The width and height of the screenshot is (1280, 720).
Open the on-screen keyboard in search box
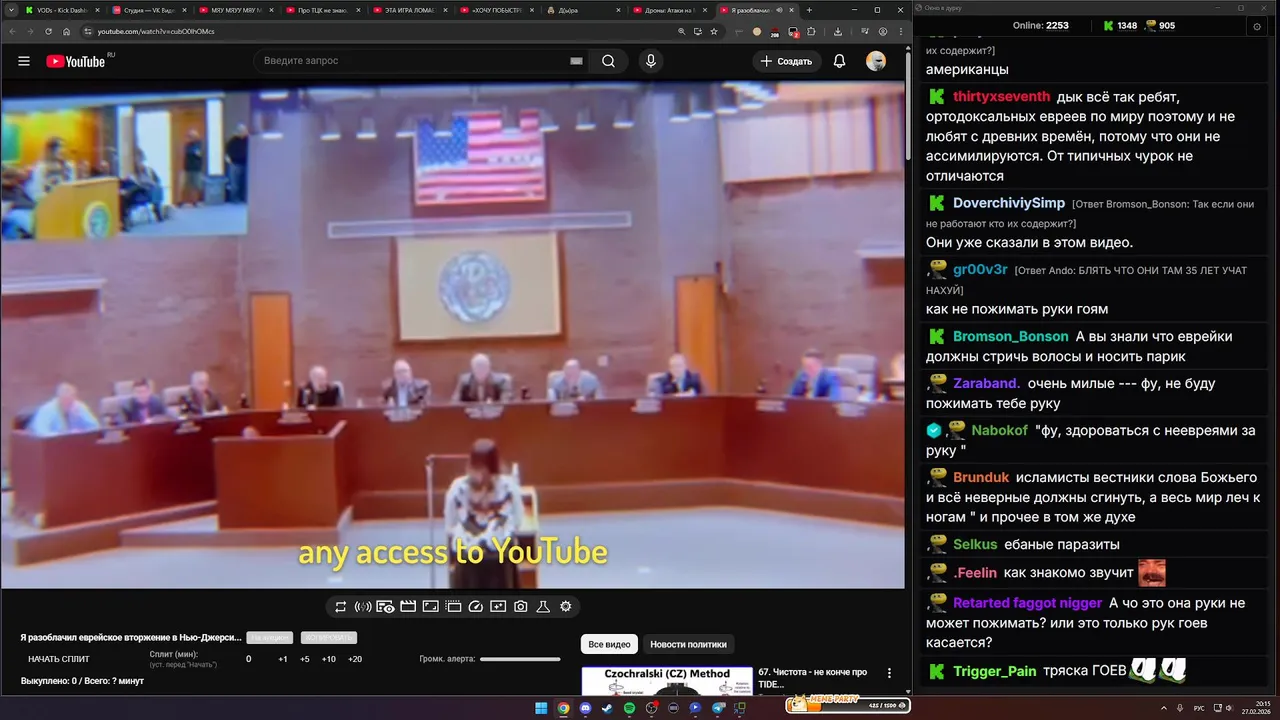click(x=576, y=61)
